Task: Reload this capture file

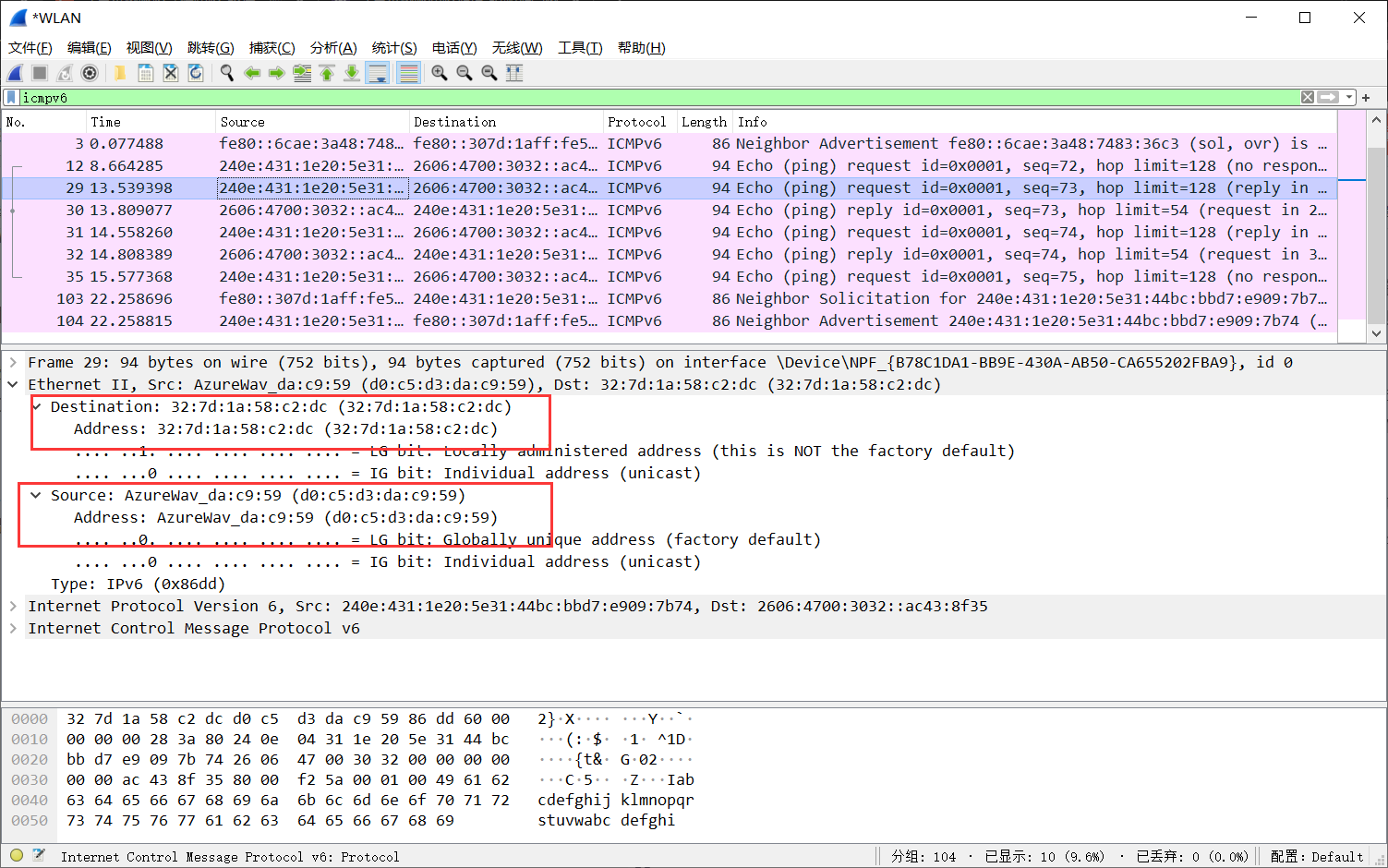Action: [x=196, y=73]
